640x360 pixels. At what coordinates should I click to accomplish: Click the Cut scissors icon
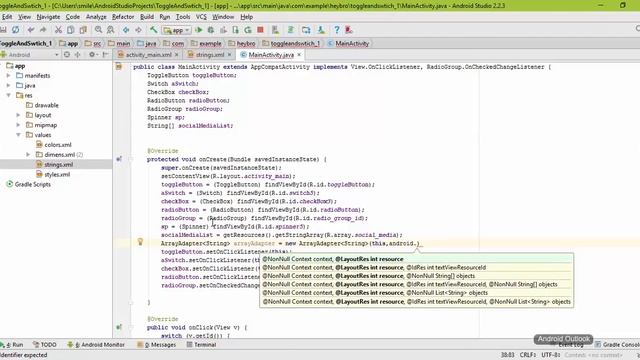click(58, 30)
